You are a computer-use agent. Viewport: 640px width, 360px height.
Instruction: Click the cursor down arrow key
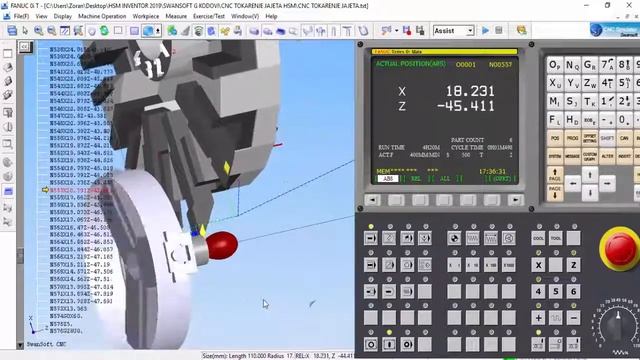590,193
